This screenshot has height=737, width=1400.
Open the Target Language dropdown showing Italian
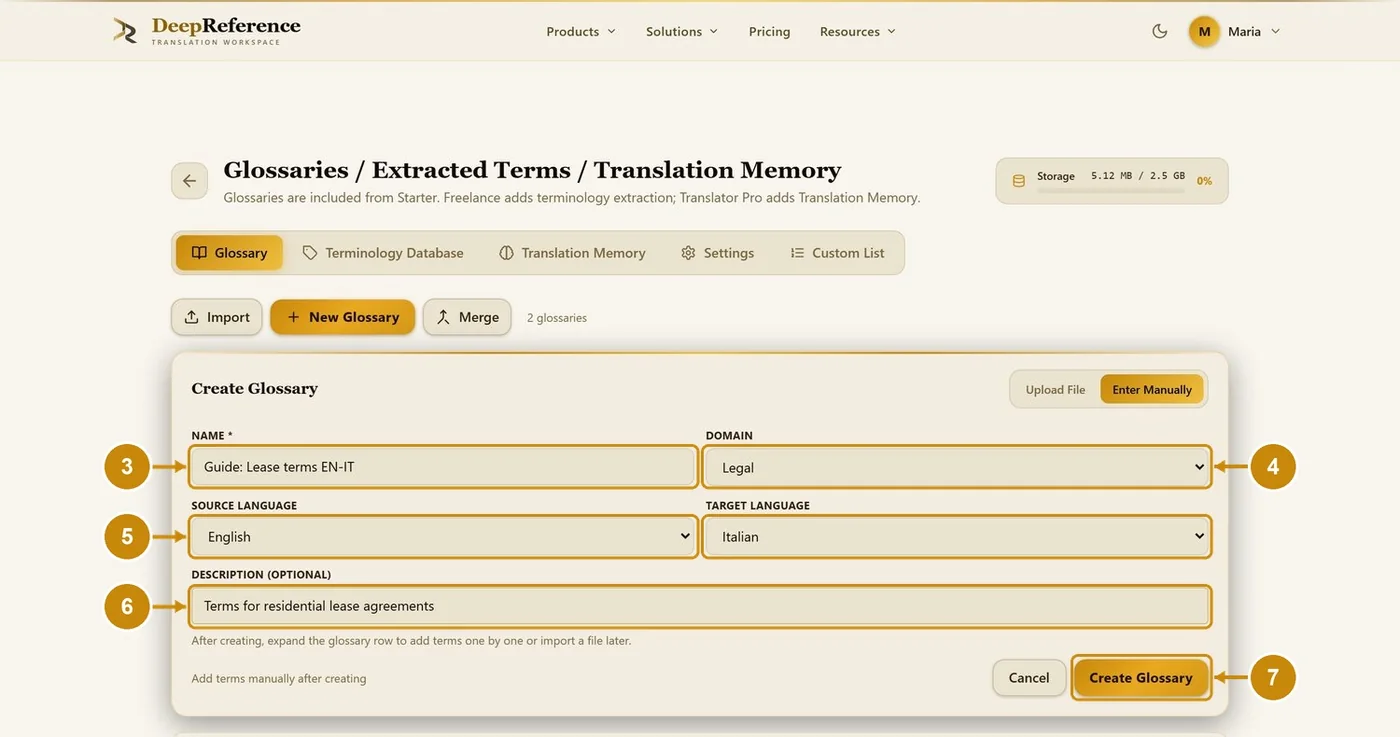(958, 537)
